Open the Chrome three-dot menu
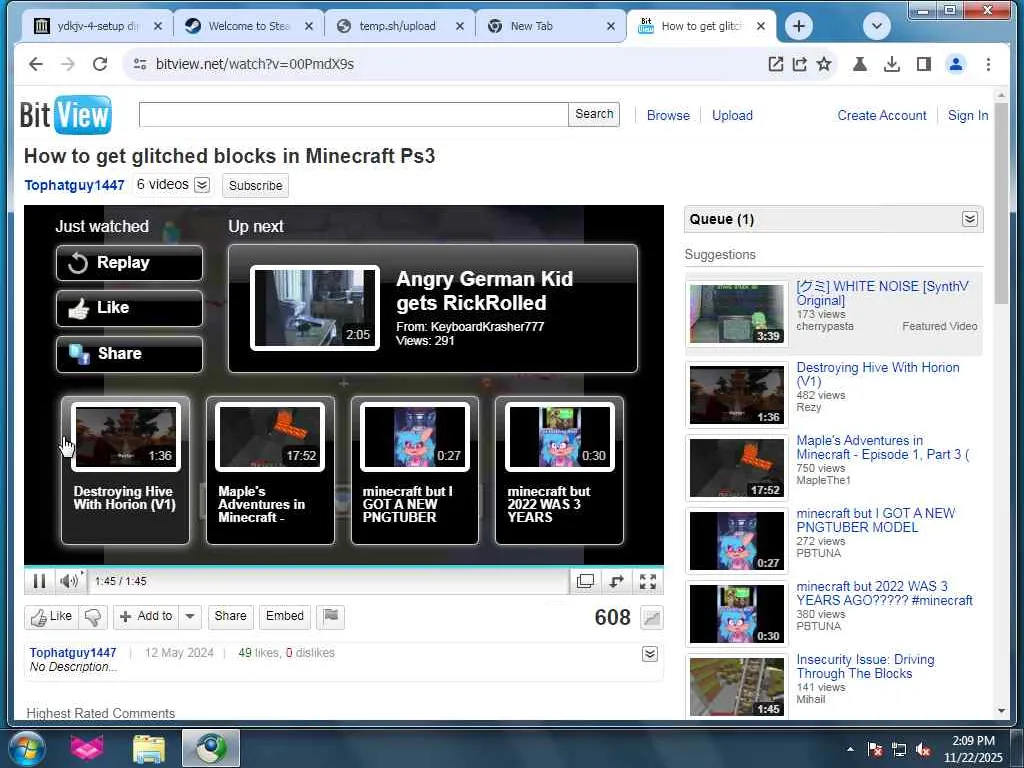1024x768 pixels. (988, 64)
